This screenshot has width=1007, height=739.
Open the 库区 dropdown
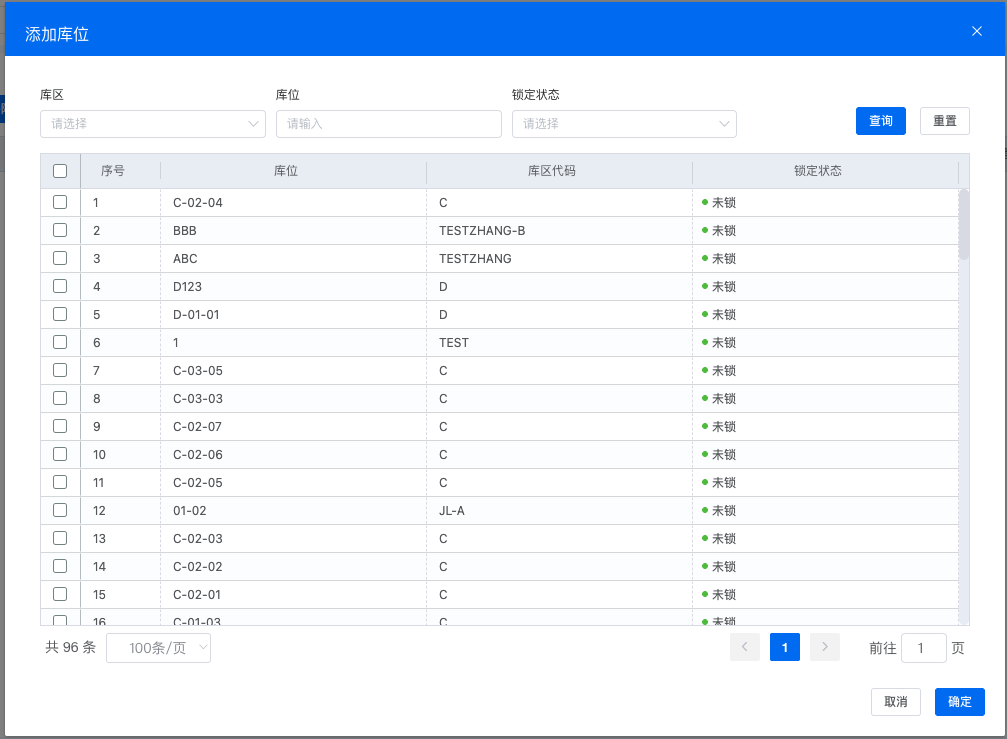click(152, 124)
